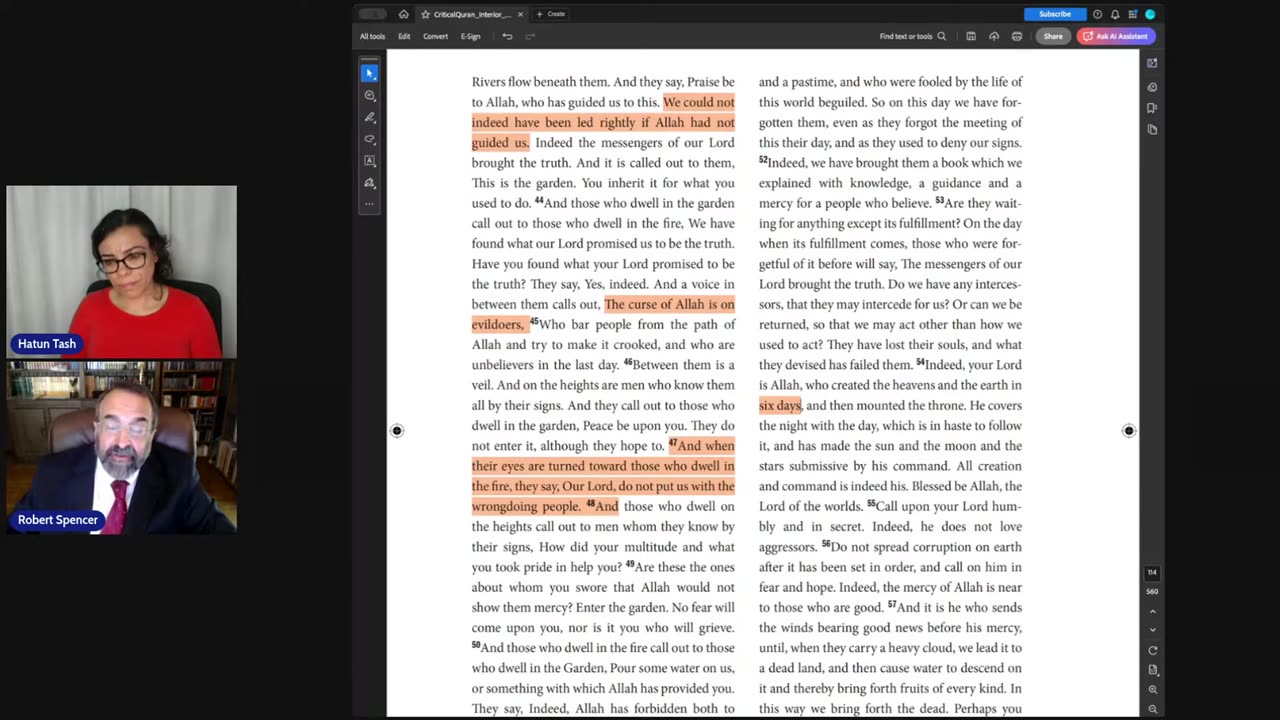Image resolution: width=1280 pixels, height=720 pixels.
Task: Click the Hatun Tash video thumbnail
Action: pos(122,272)
